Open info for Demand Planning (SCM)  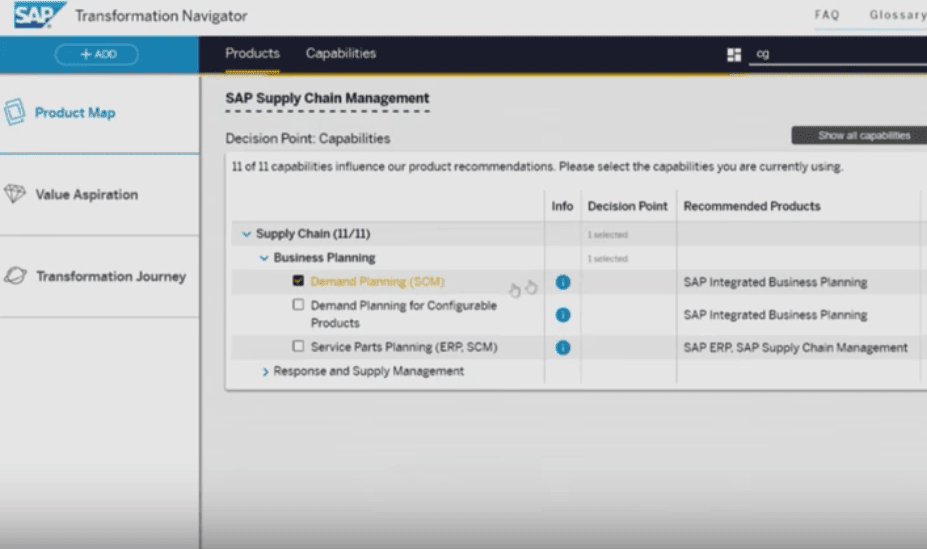(563, 282)
